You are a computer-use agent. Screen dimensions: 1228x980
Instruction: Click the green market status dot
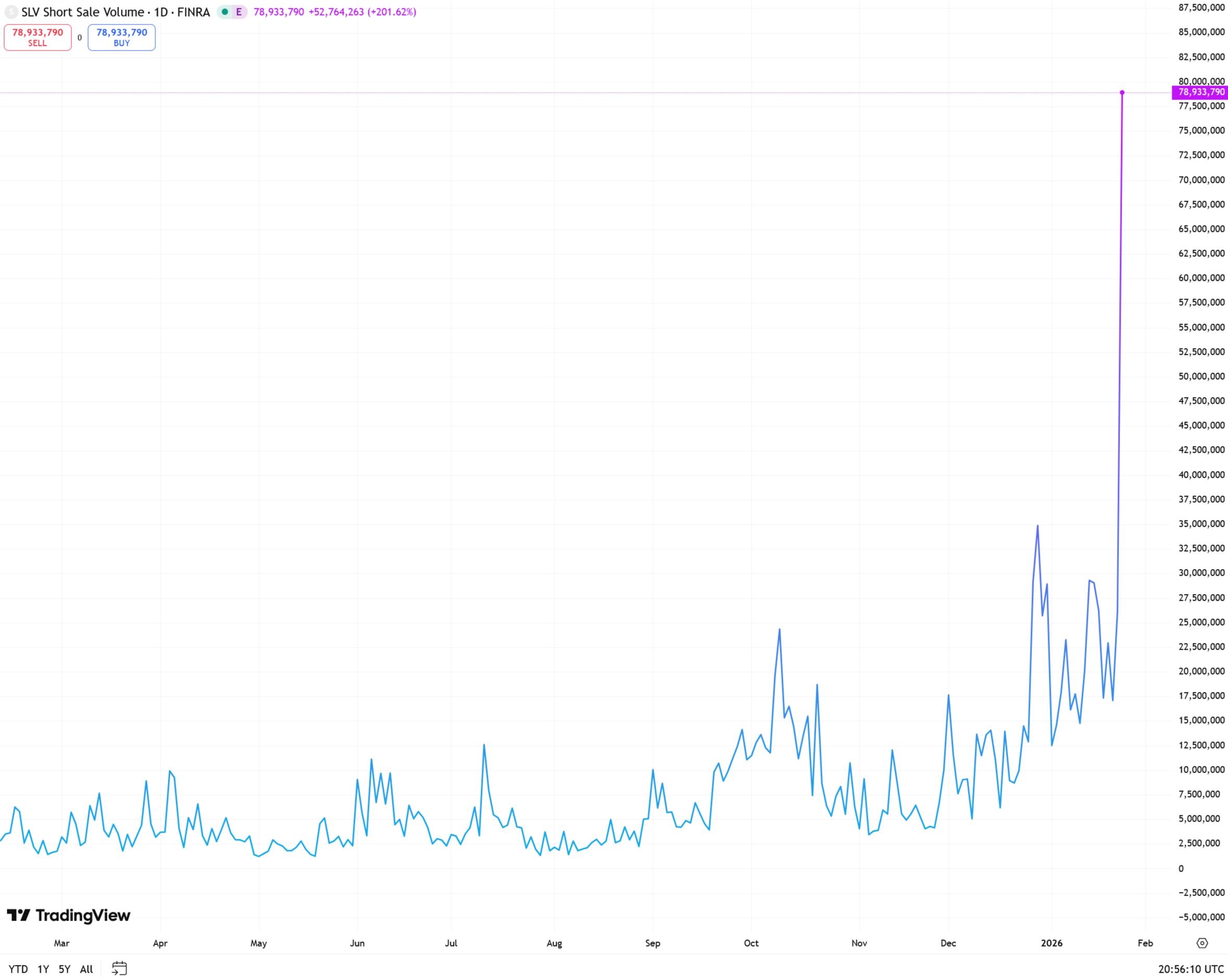coord(225,12)
